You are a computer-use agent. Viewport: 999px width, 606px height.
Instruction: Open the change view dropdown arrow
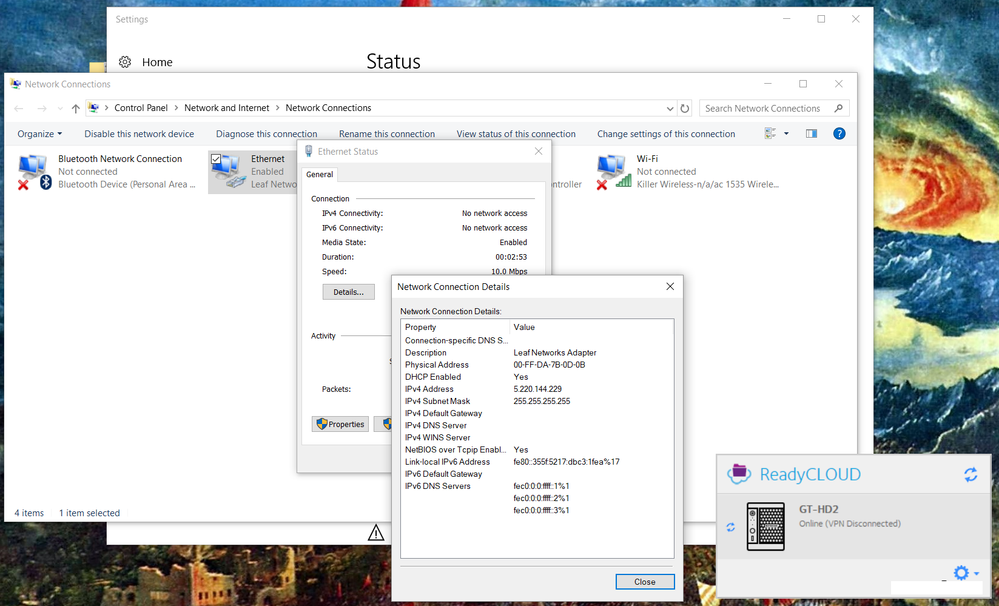tap(786, 134)
